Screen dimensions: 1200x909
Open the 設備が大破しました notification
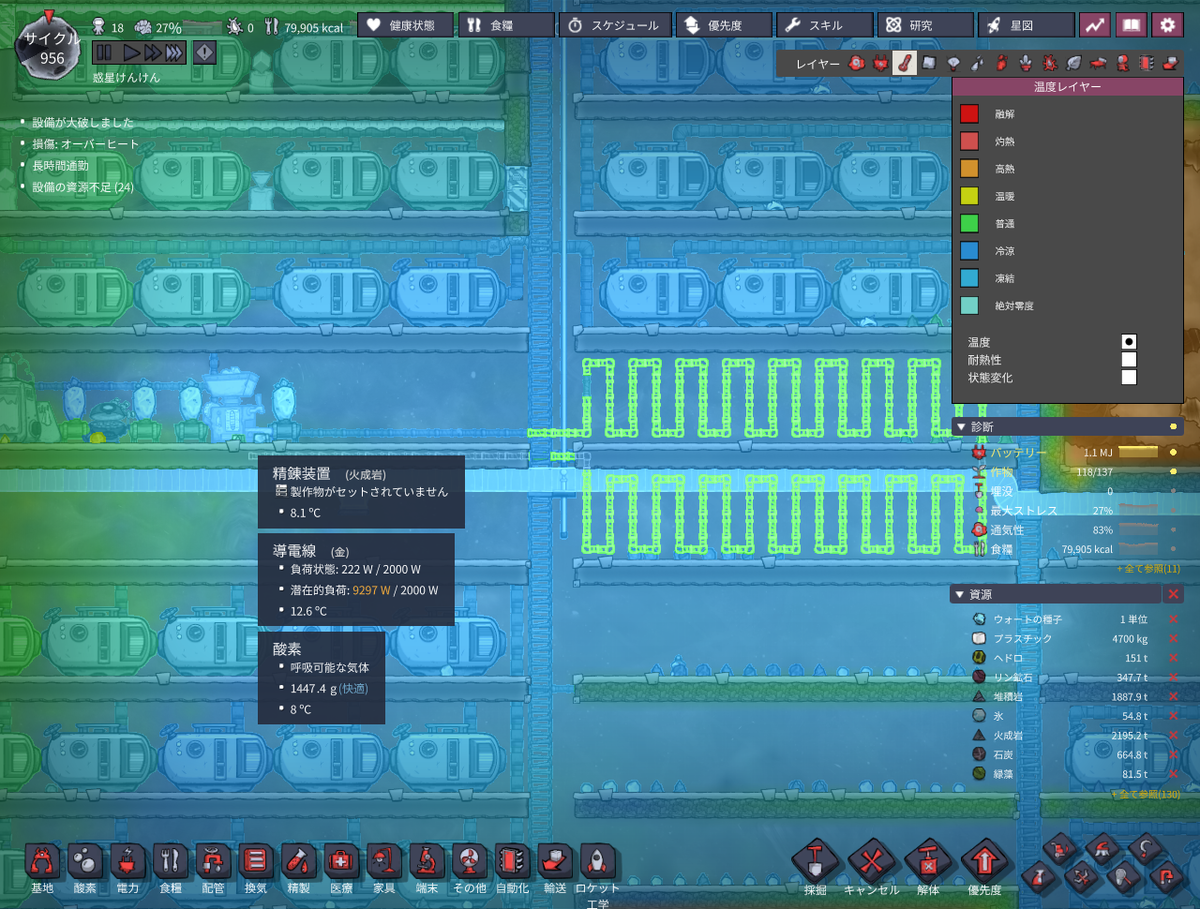82,123
